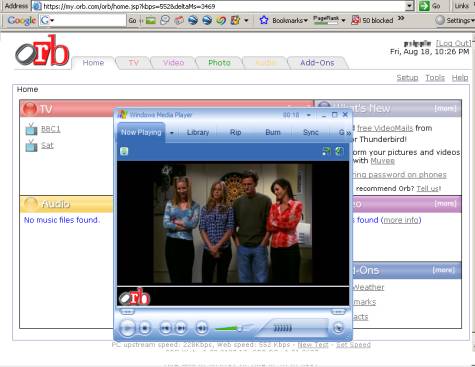Click the Orb logo in video banner
475x367 pixels.
click(x=135, y=297)
